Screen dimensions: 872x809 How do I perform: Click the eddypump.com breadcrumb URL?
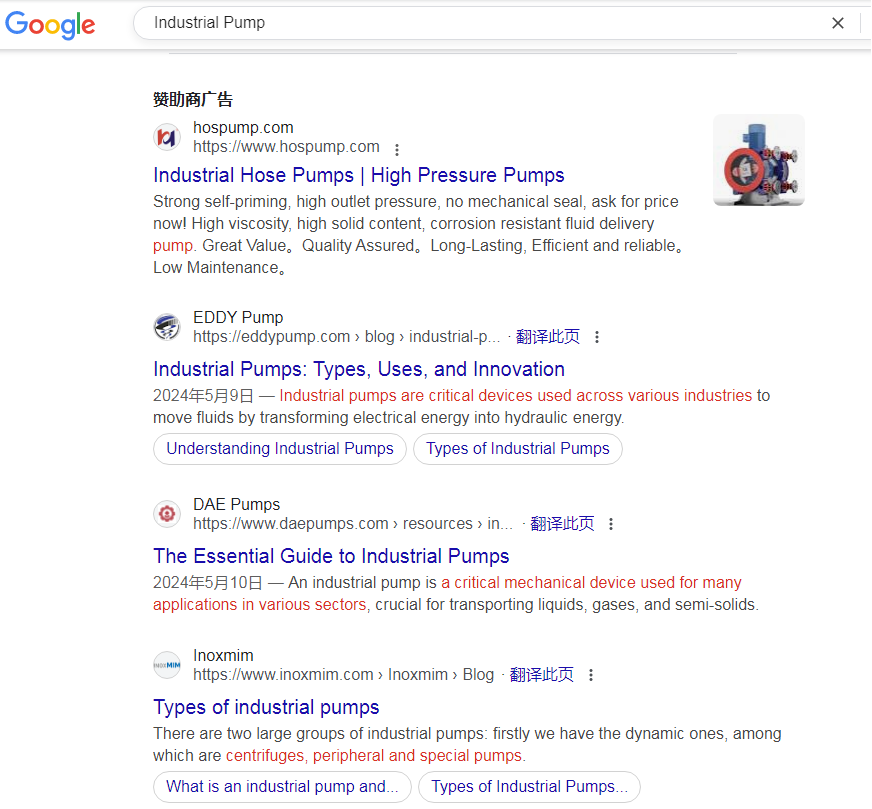[x=346, y=336]
